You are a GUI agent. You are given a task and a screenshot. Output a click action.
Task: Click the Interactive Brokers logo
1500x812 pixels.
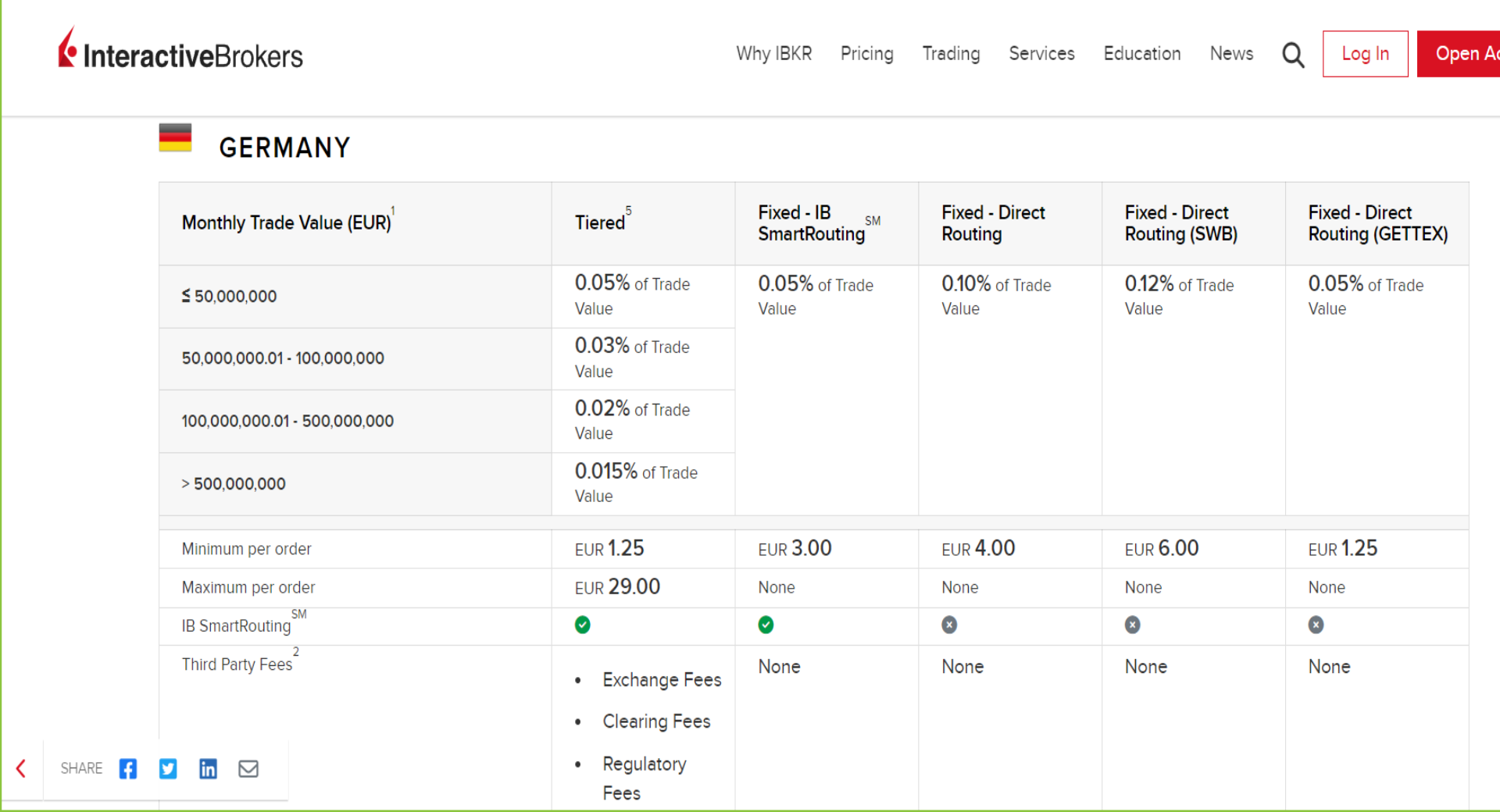point(180,52)
